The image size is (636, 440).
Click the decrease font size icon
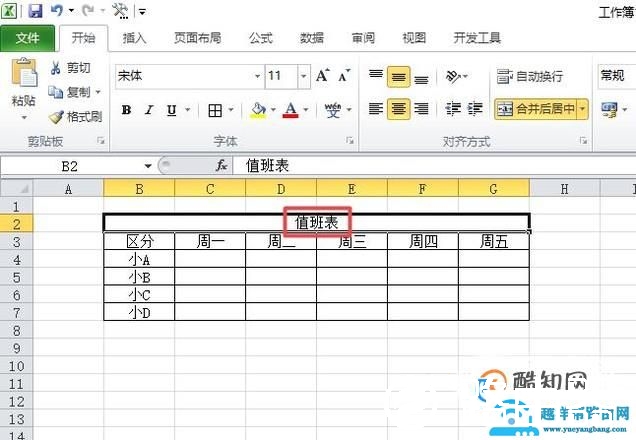344,75
